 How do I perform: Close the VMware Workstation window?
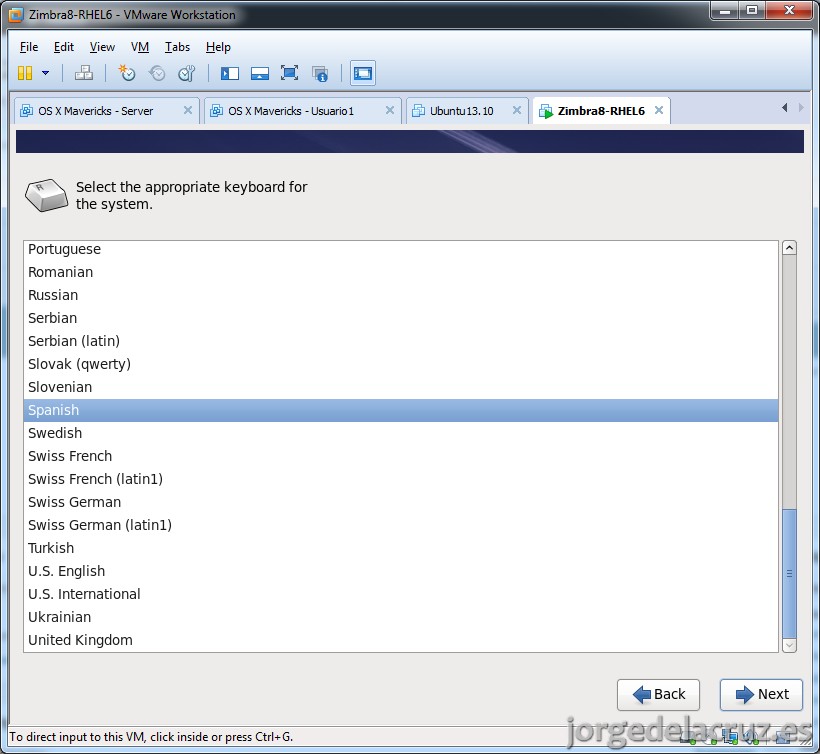click(x=790, y=10)
